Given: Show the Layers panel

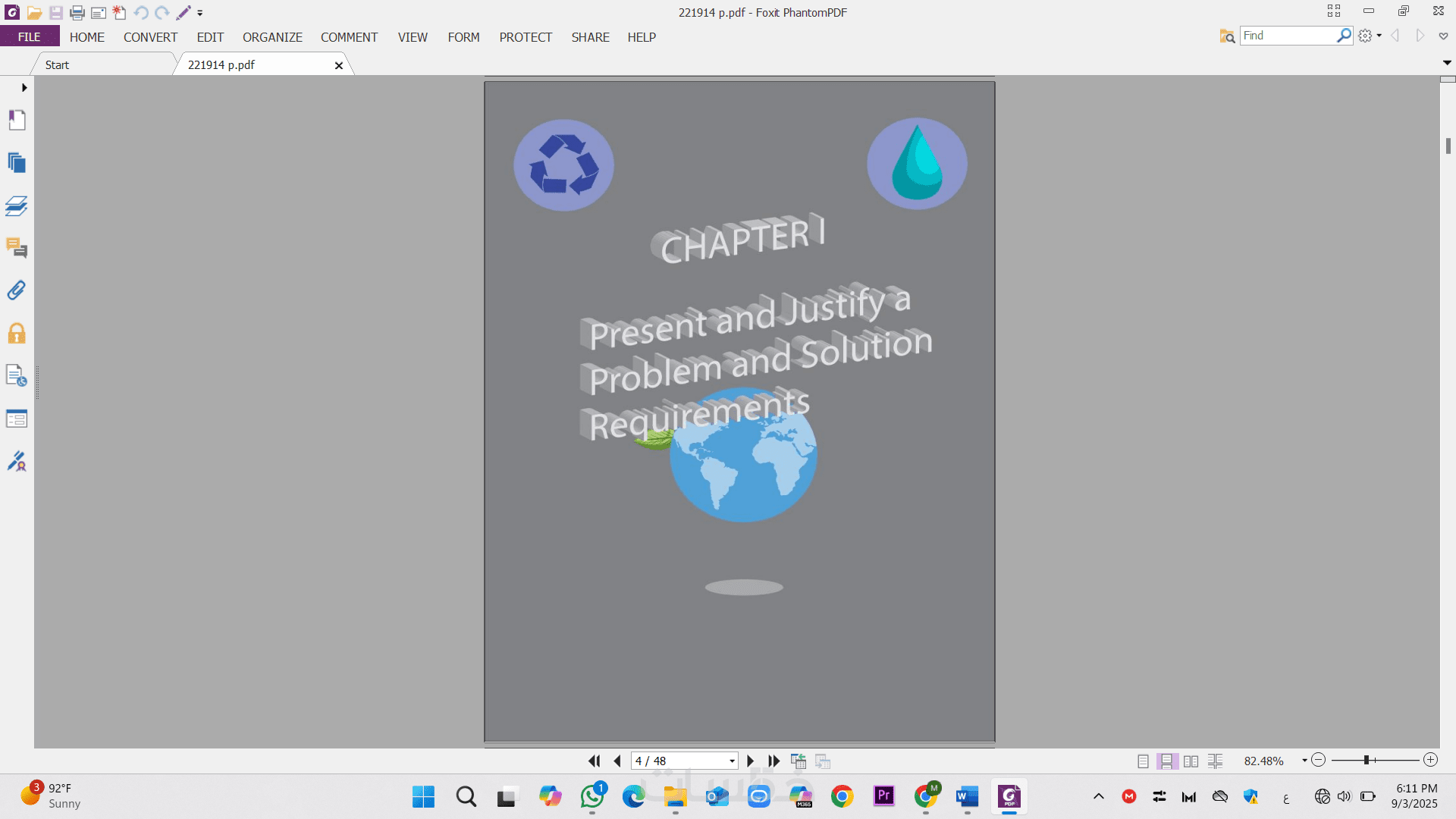Looking at the screenshot, I should coord(17,206).
